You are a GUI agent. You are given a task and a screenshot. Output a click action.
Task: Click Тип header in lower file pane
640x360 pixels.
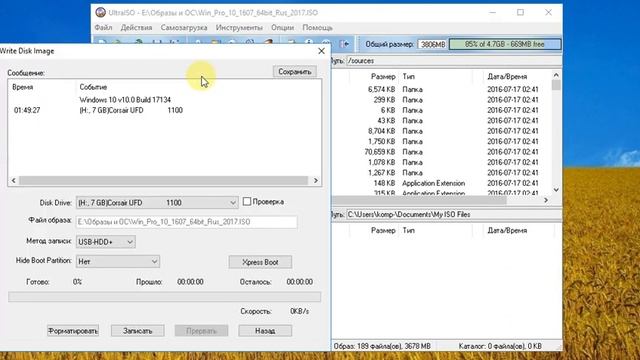click(x=409, y=230)
